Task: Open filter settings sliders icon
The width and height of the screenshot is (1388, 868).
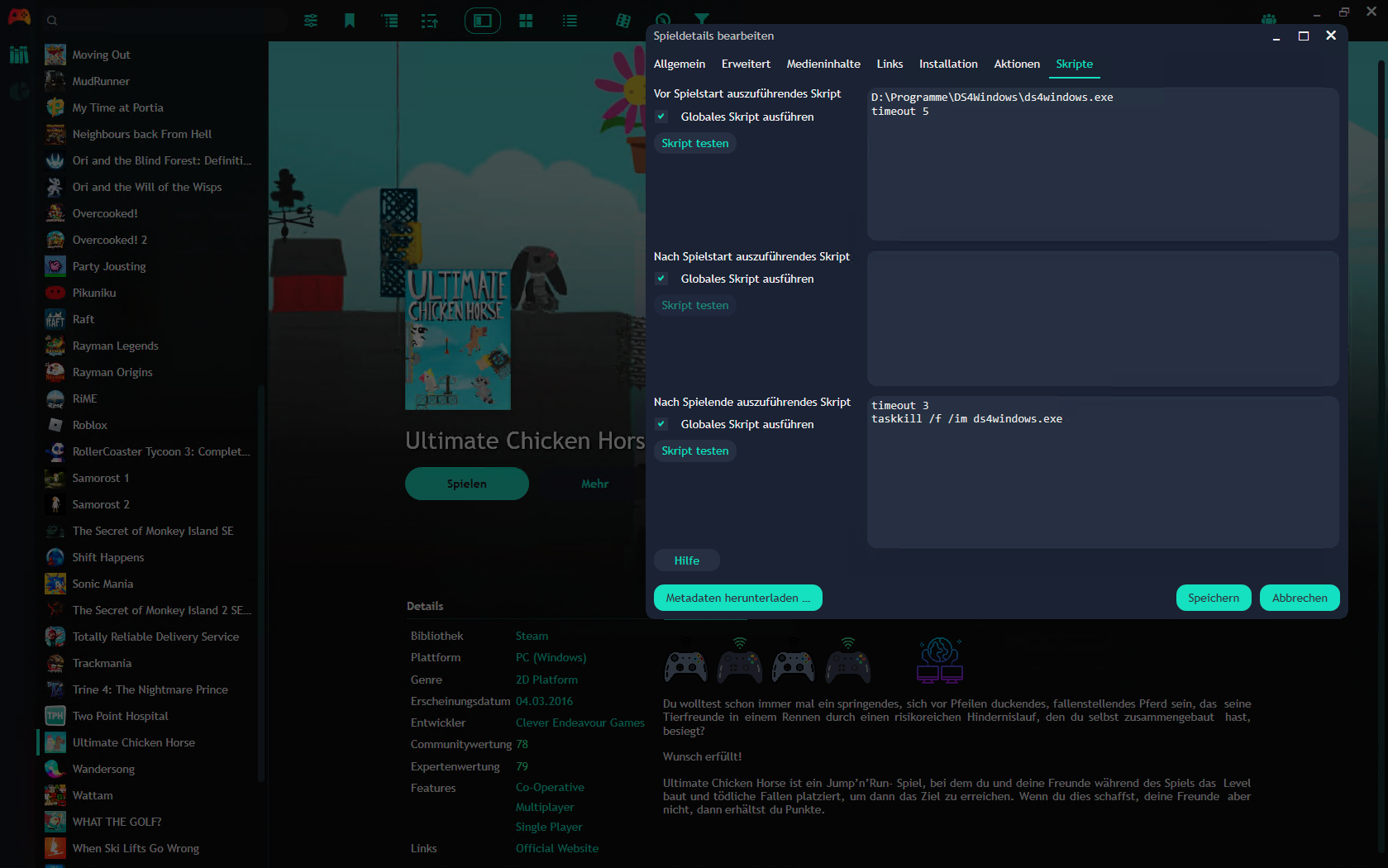Action: (311, 21)
